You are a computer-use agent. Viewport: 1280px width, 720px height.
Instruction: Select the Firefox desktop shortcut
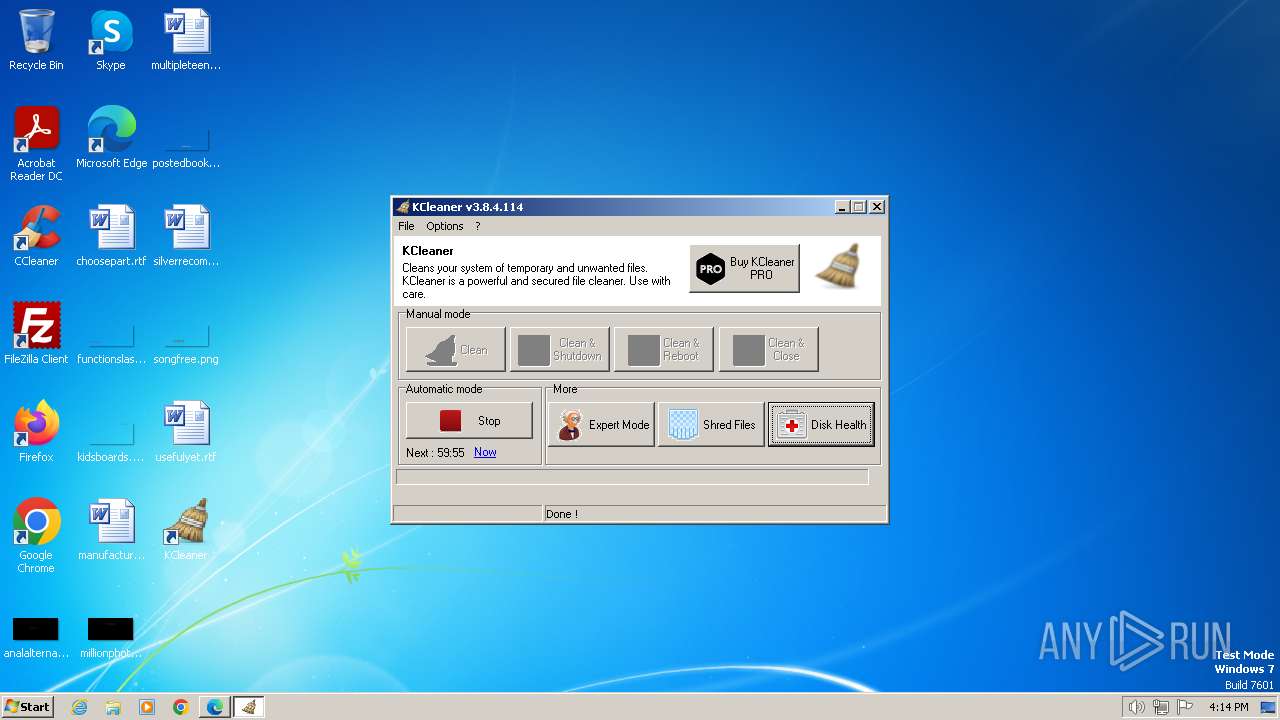(x=36, y=432)
